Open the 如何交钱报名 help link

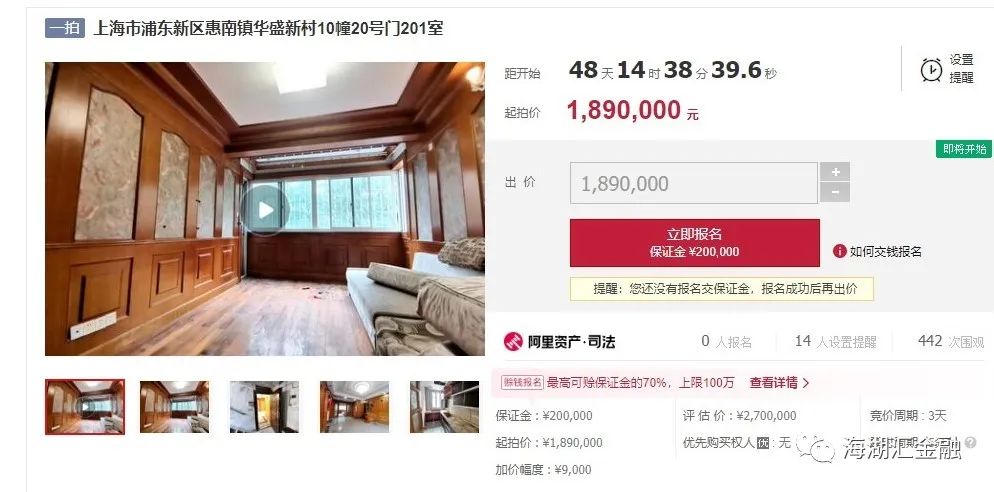tap(885, 252)
